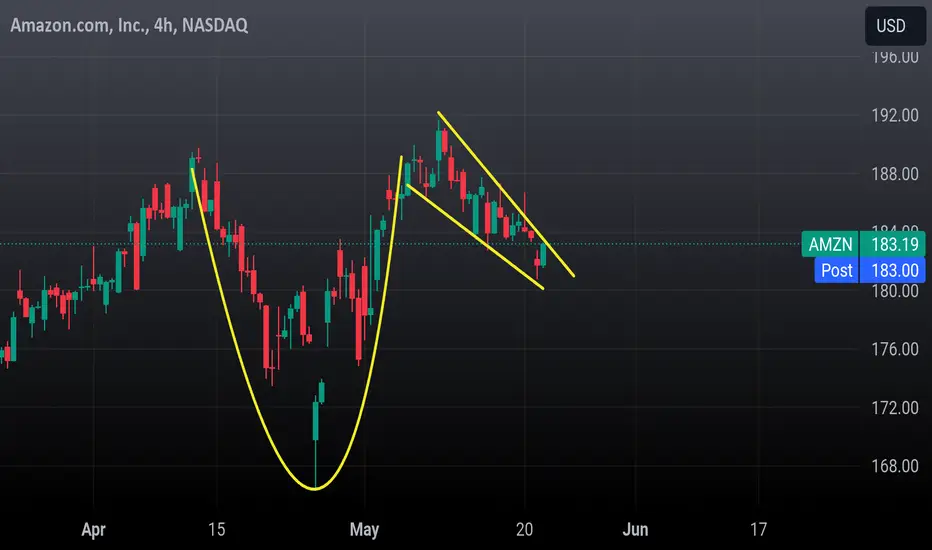Screen dimensions: 932x550
Task: Click the 176.00 price axis label
Action: (895, 349)
